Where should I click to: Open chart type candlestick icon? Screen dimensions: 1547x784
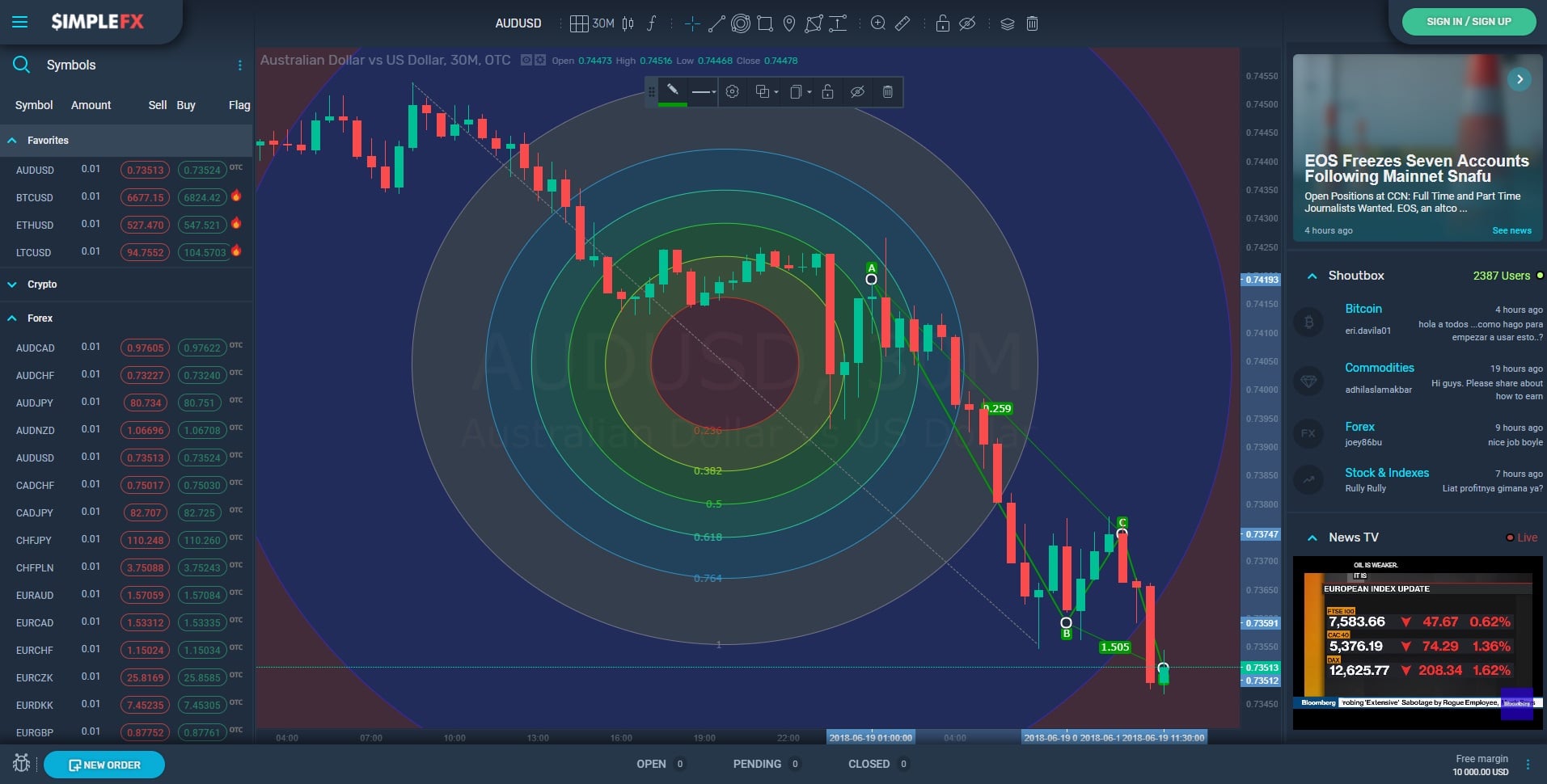click(x=628, y=23)
